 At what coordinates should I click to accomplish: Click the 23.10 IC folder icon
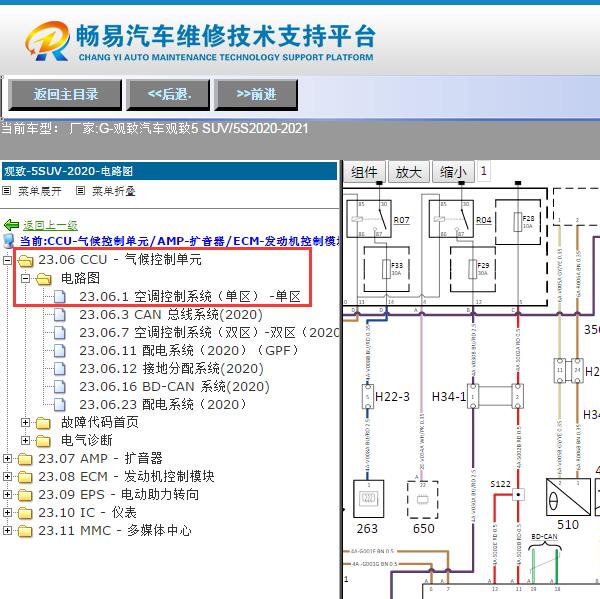point(26,513)
